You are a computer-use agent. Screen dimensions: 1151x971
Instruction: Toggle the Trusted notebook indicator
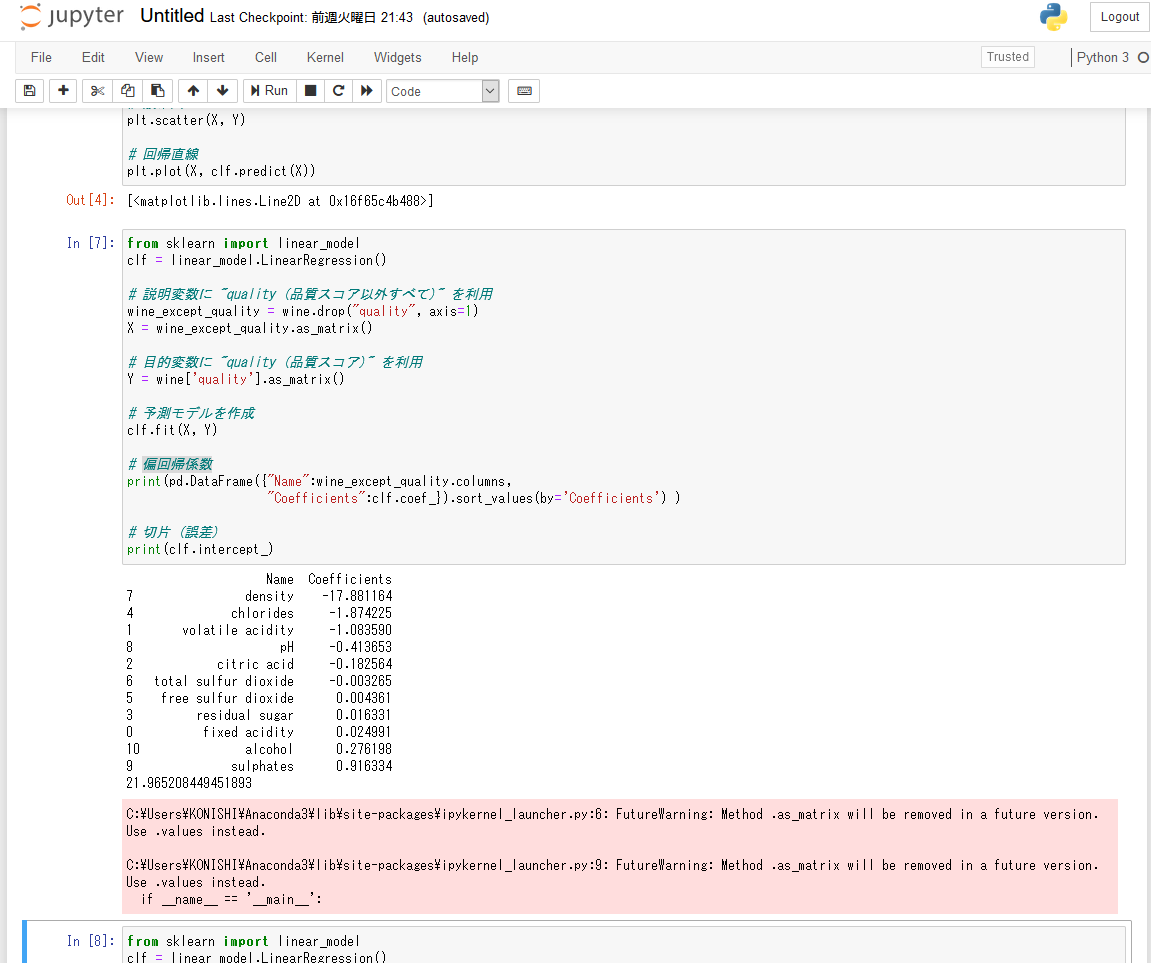coord(1007,57)
